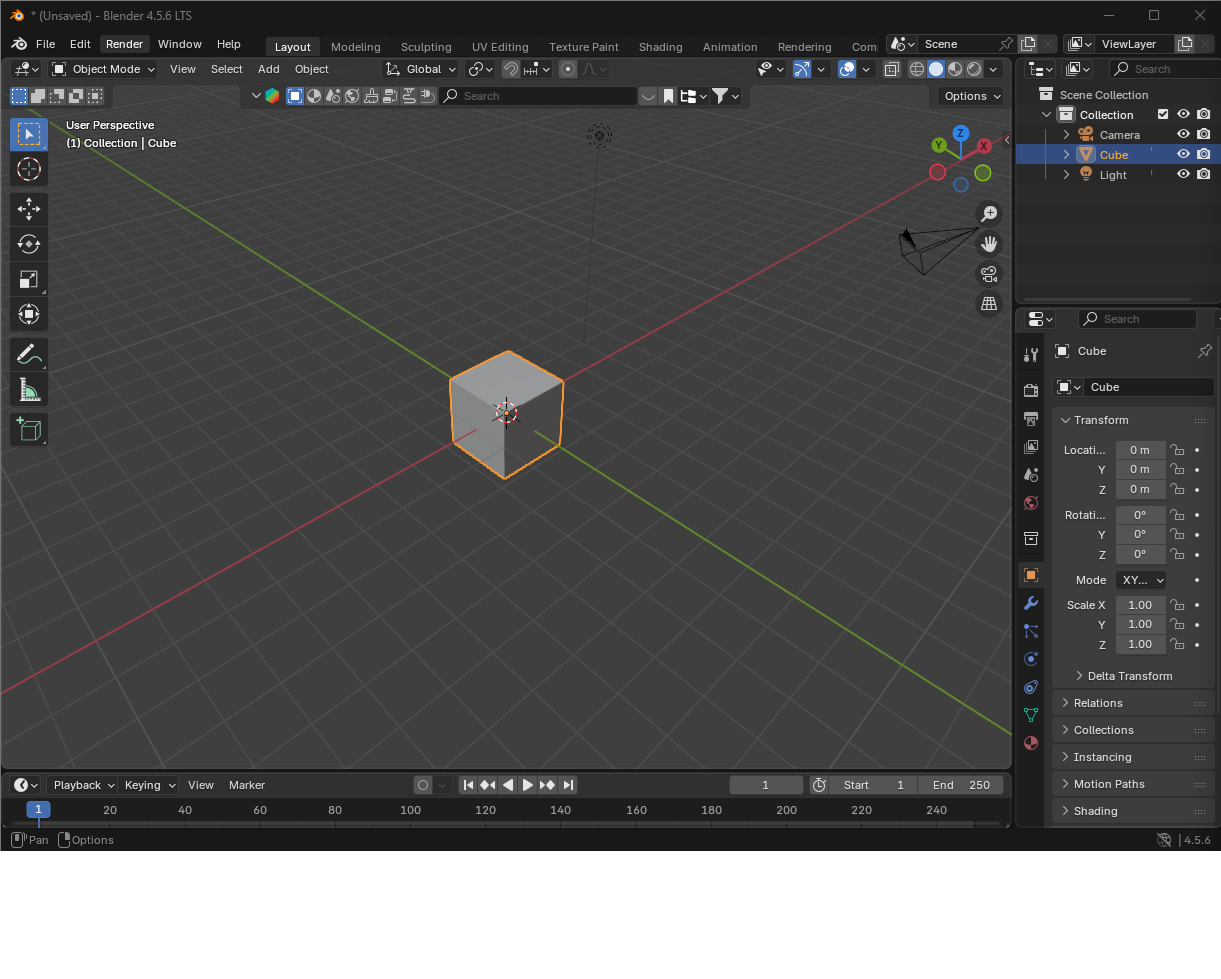Collapse the Camera item in the outliner
The height and width of the screenshot is (979, 1221).
[x=1066, y=134]
